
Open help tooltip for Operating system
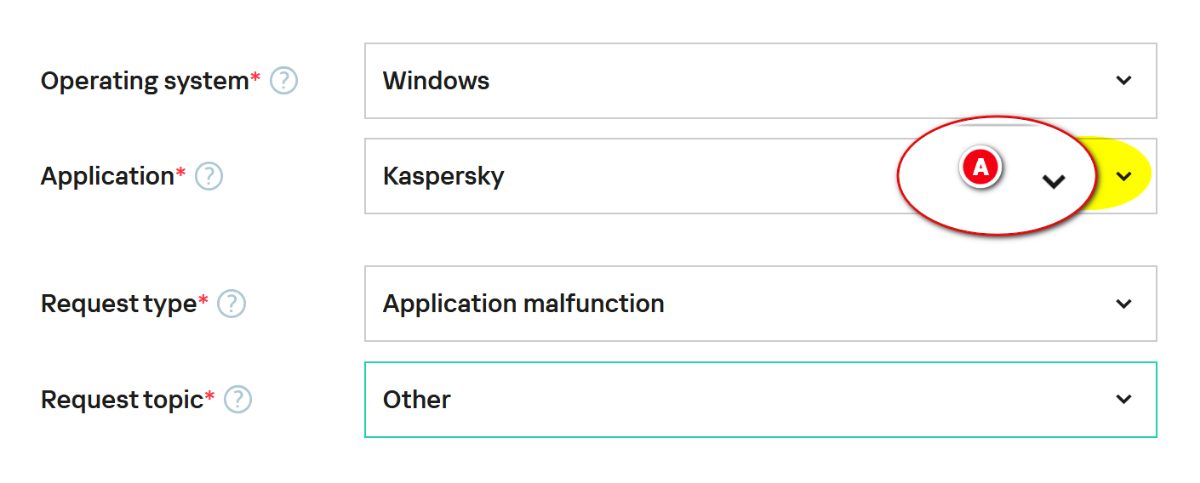284,81
